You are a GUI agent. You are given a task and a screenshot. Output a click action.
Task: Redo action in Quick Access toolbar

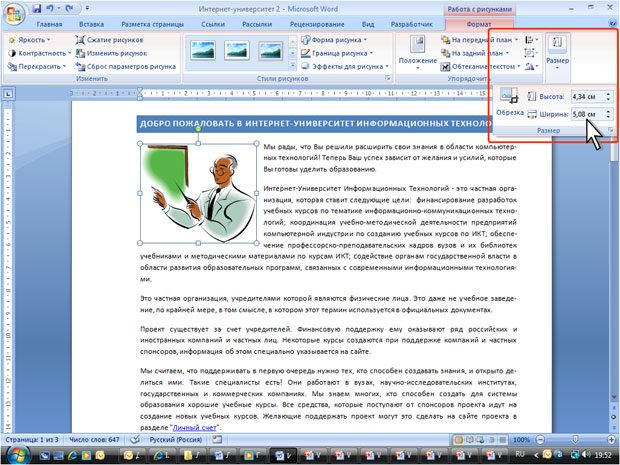70,9
